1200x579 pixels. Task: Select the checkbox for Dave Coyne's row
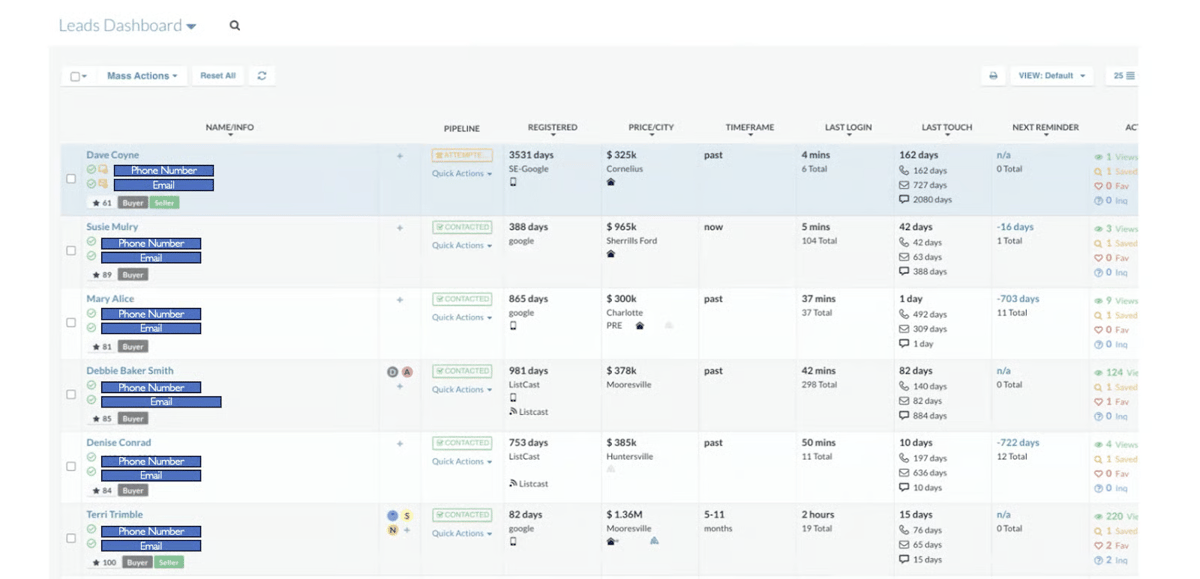71,178
